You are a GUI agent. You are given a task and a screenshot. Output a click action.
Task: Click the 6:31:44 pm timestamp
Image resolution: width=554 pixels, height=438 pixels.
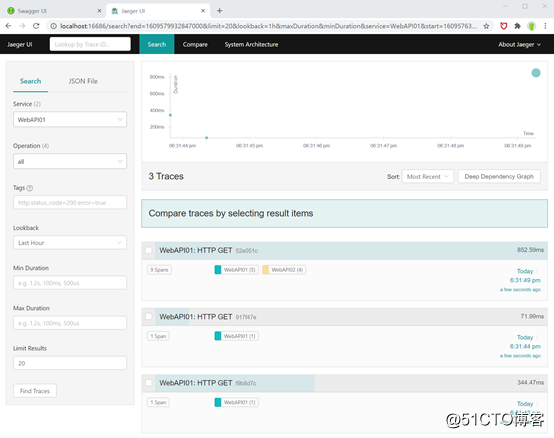[x=525, y=346]
